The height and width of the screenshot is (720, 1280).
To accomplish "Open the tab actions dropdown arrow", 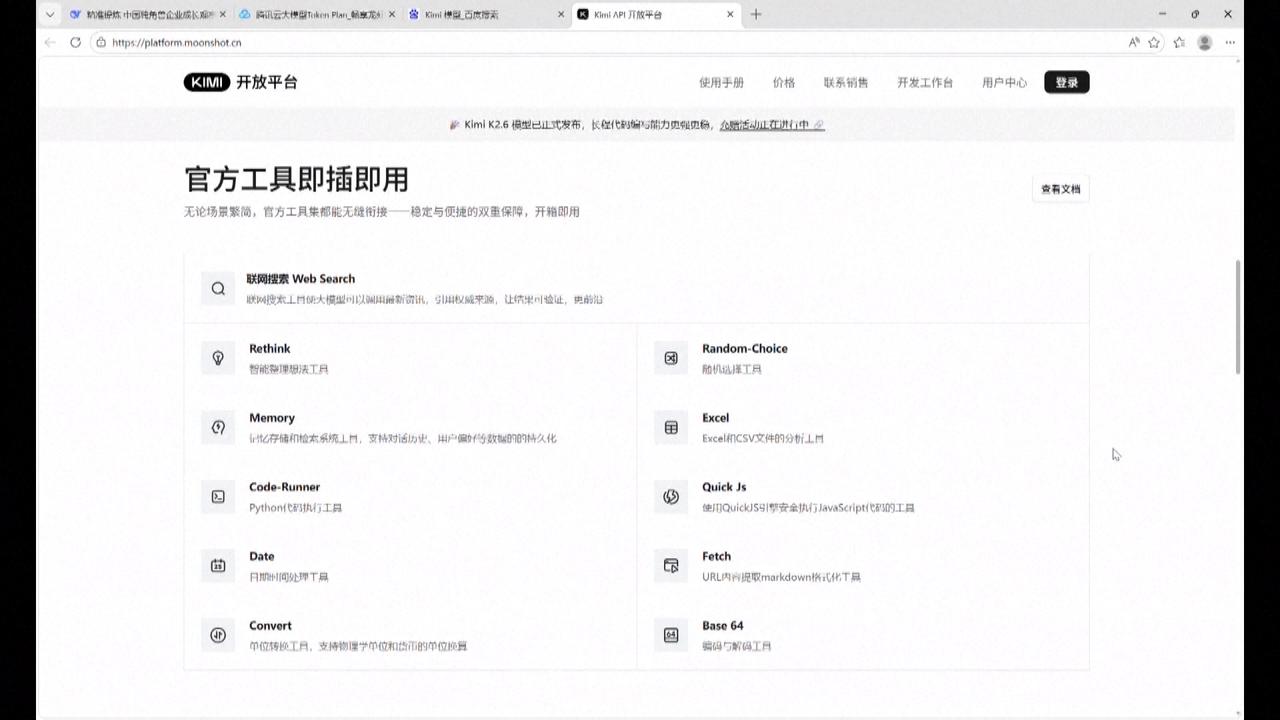I will click(x=50, y=14).
